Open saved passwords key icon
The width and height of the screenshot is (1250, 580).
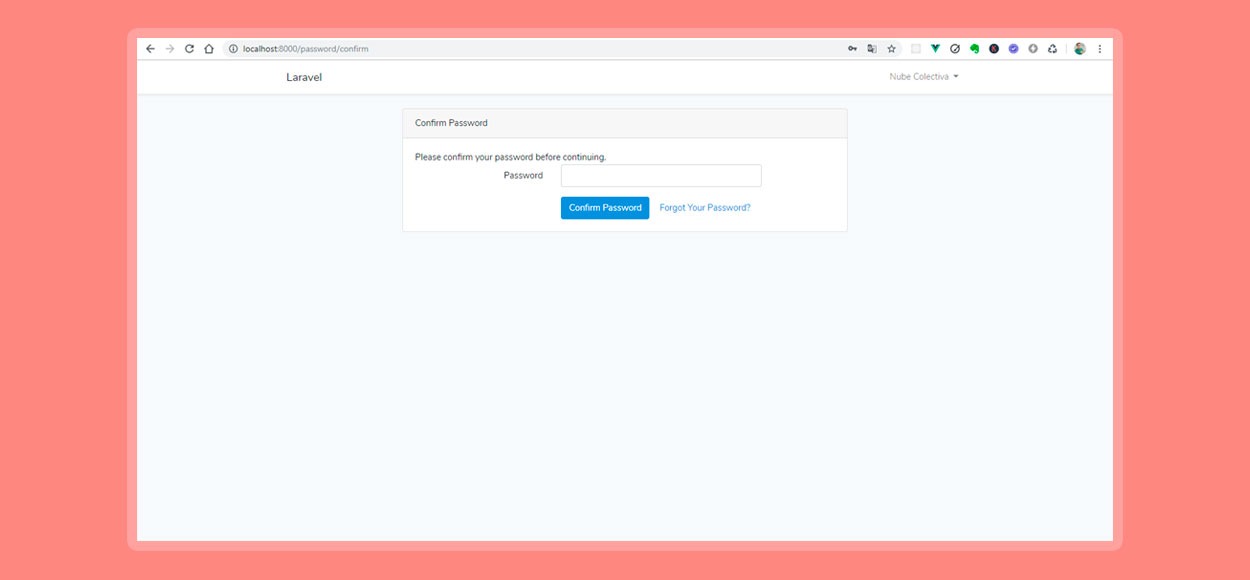click(853, 49)
